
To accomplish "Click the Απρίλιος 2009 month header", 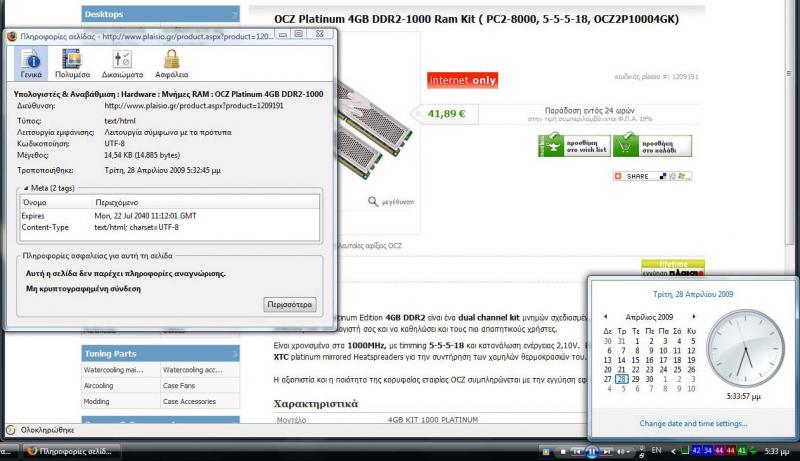I will pos(649,317).
